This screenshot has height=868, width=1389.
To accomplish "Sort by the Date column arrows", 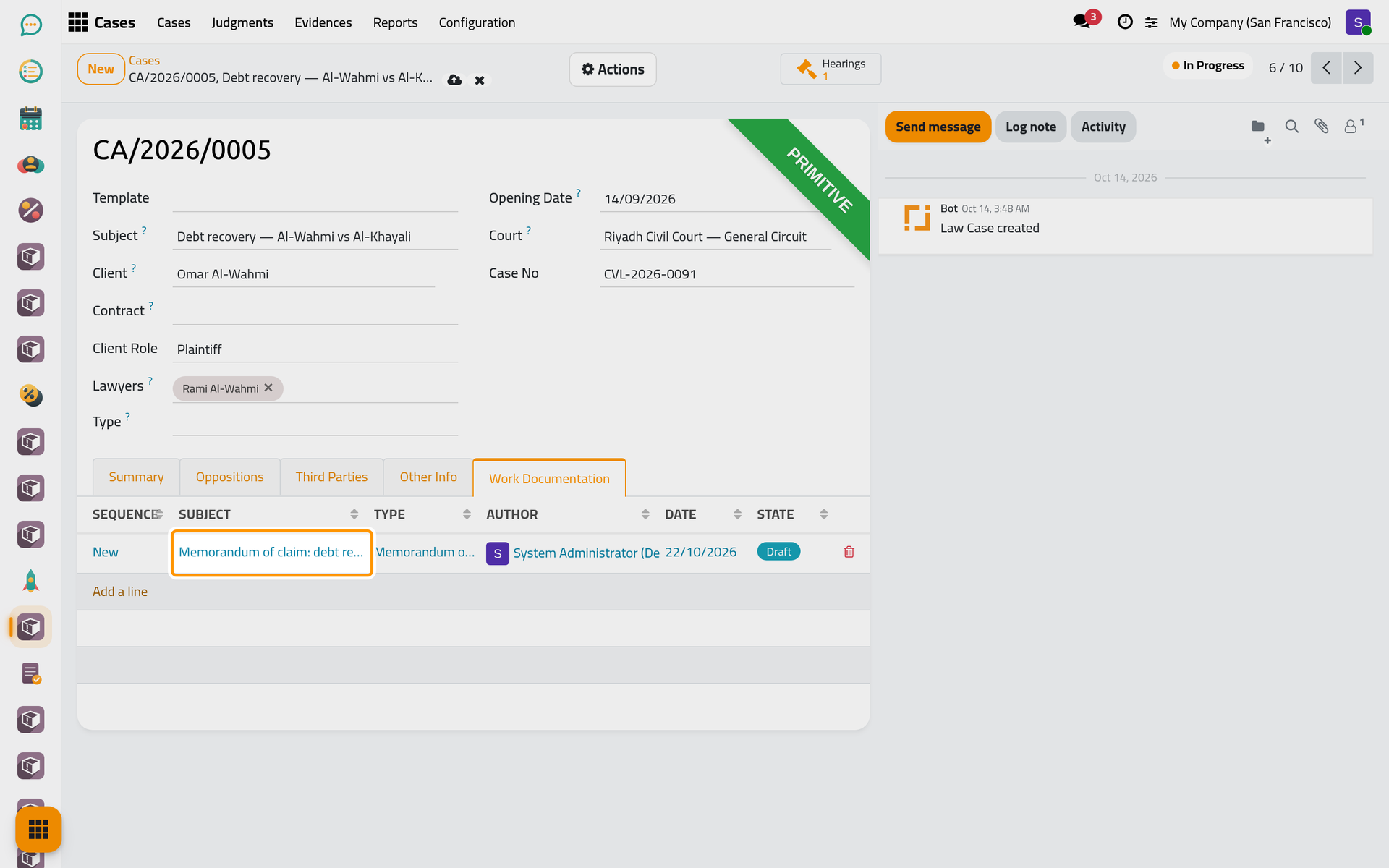I will click(x=737, y=514).
